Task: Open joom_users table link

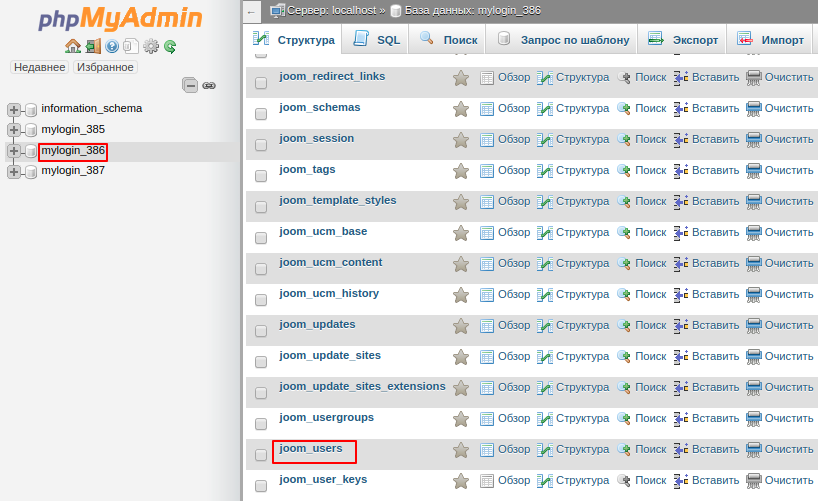Action: point(311,448)
